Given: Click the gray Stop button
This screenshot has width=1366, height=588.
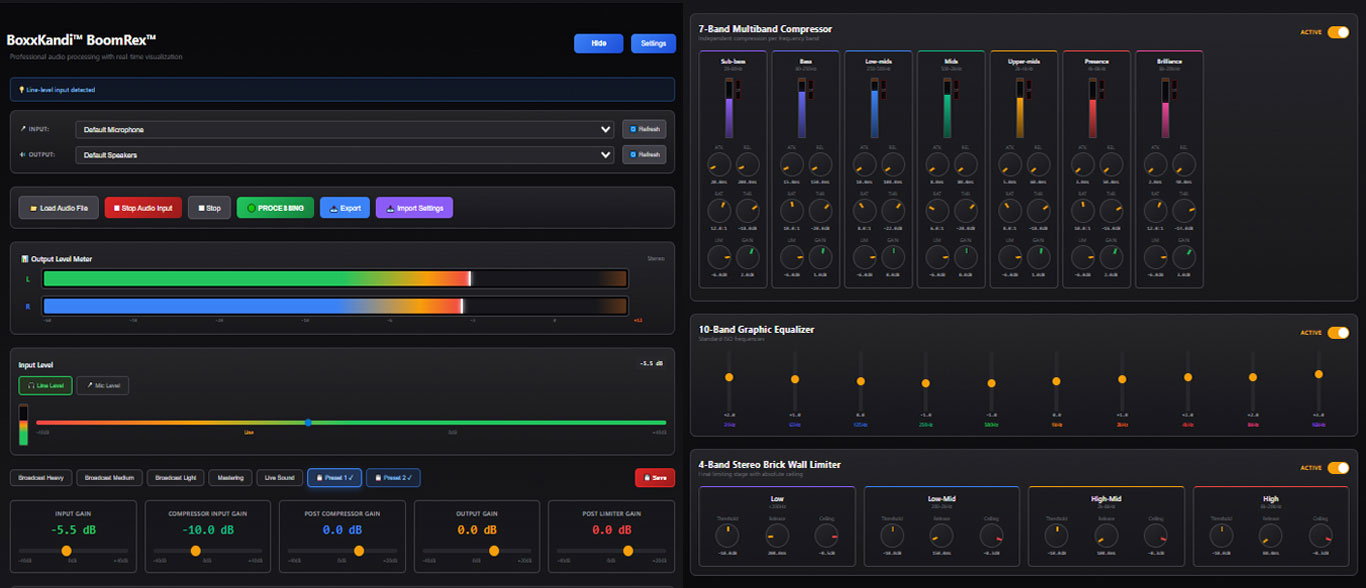Looking at the screenshot, I should [x=209, y=208].
